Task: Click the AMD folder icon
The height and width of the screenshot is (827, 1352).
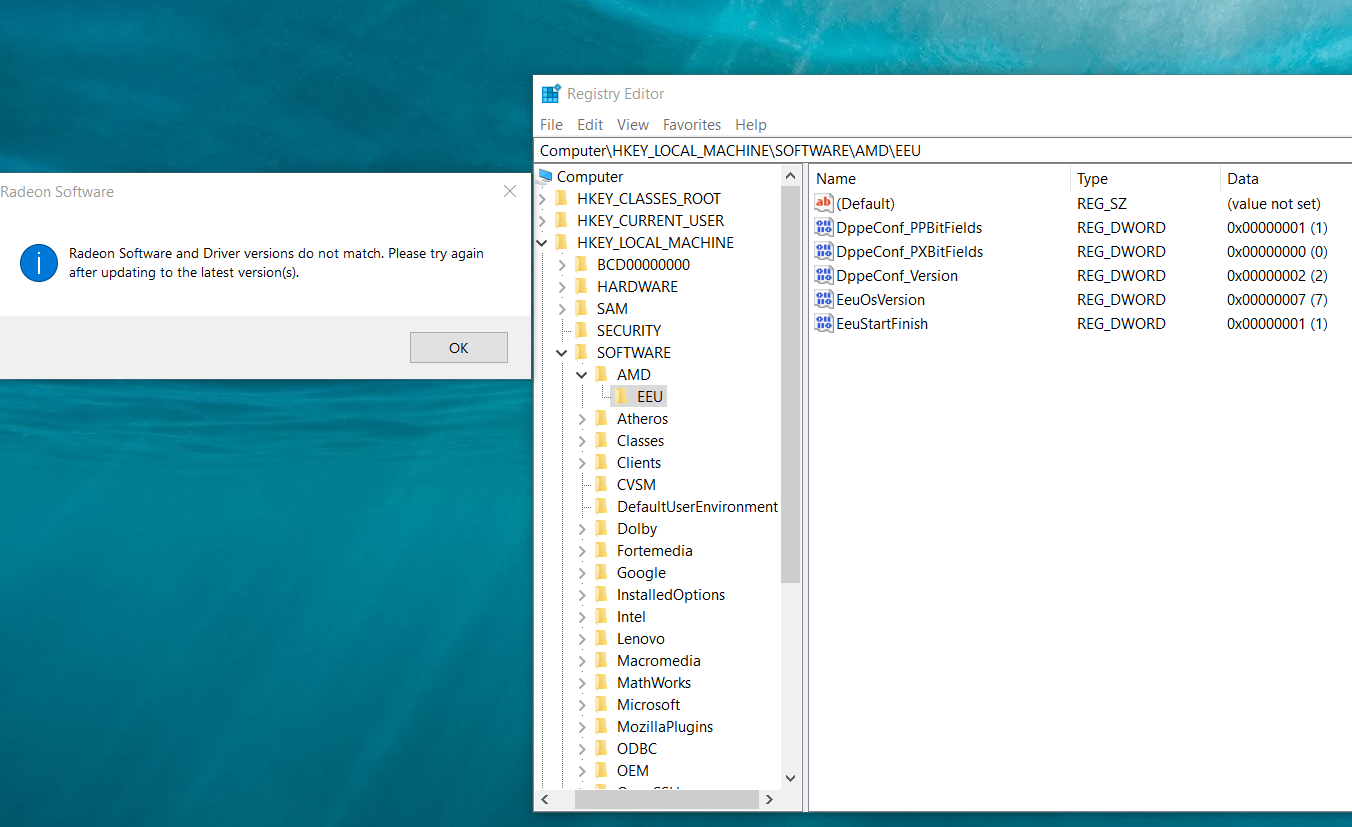Action: (601, 374)
